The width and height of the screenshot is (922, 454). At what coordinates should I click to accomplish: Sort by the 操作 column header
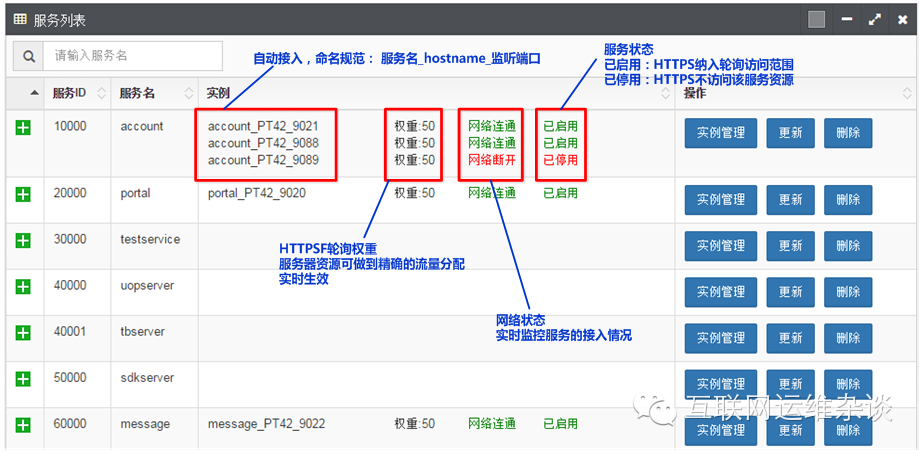click(x=795, y=93)
